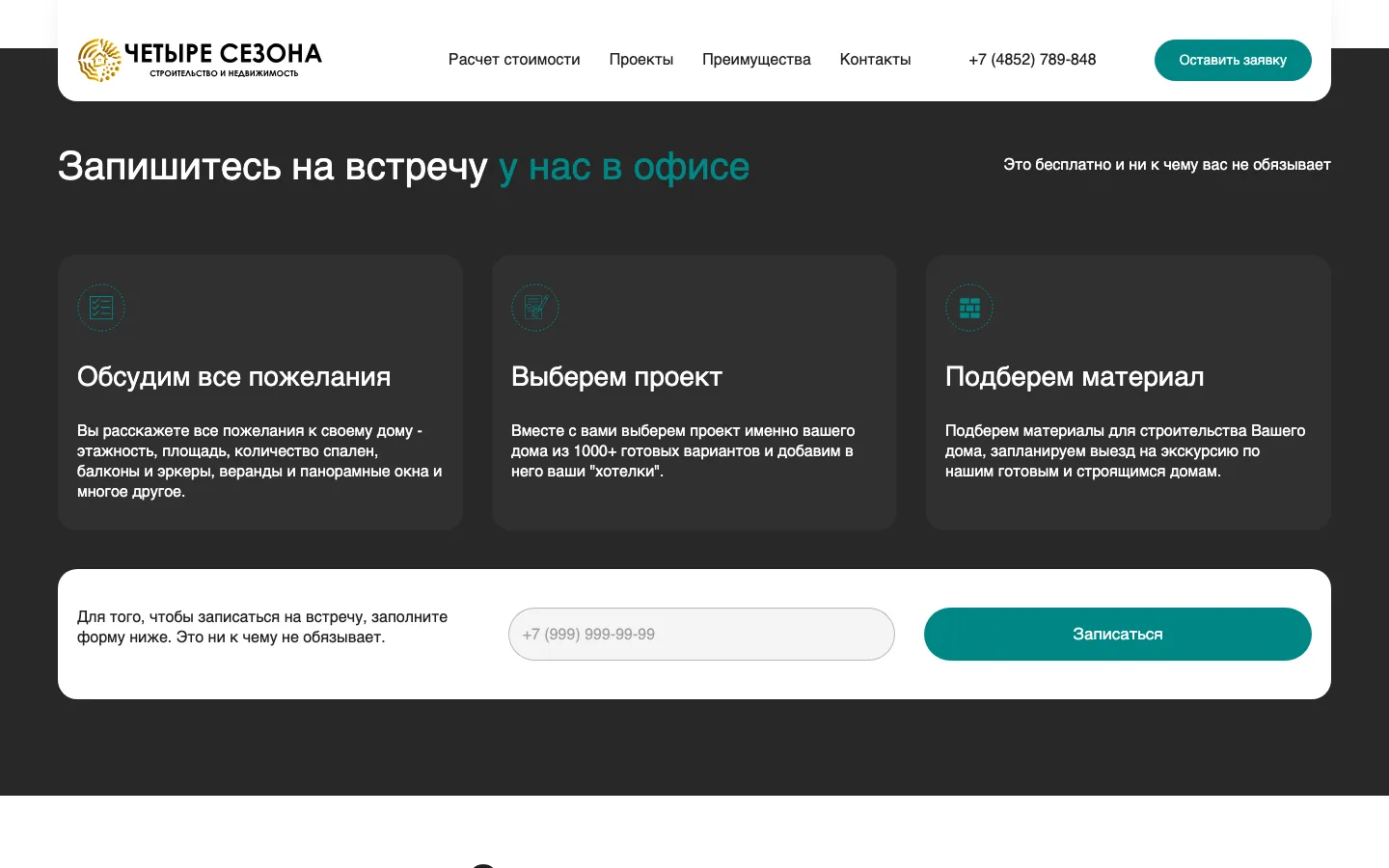Image resolution: width=1389 pixels, height=868 pixels.
Task: Open the Расчет стоимости menu item
Action: pyautogui.click(x=514, y=60)
